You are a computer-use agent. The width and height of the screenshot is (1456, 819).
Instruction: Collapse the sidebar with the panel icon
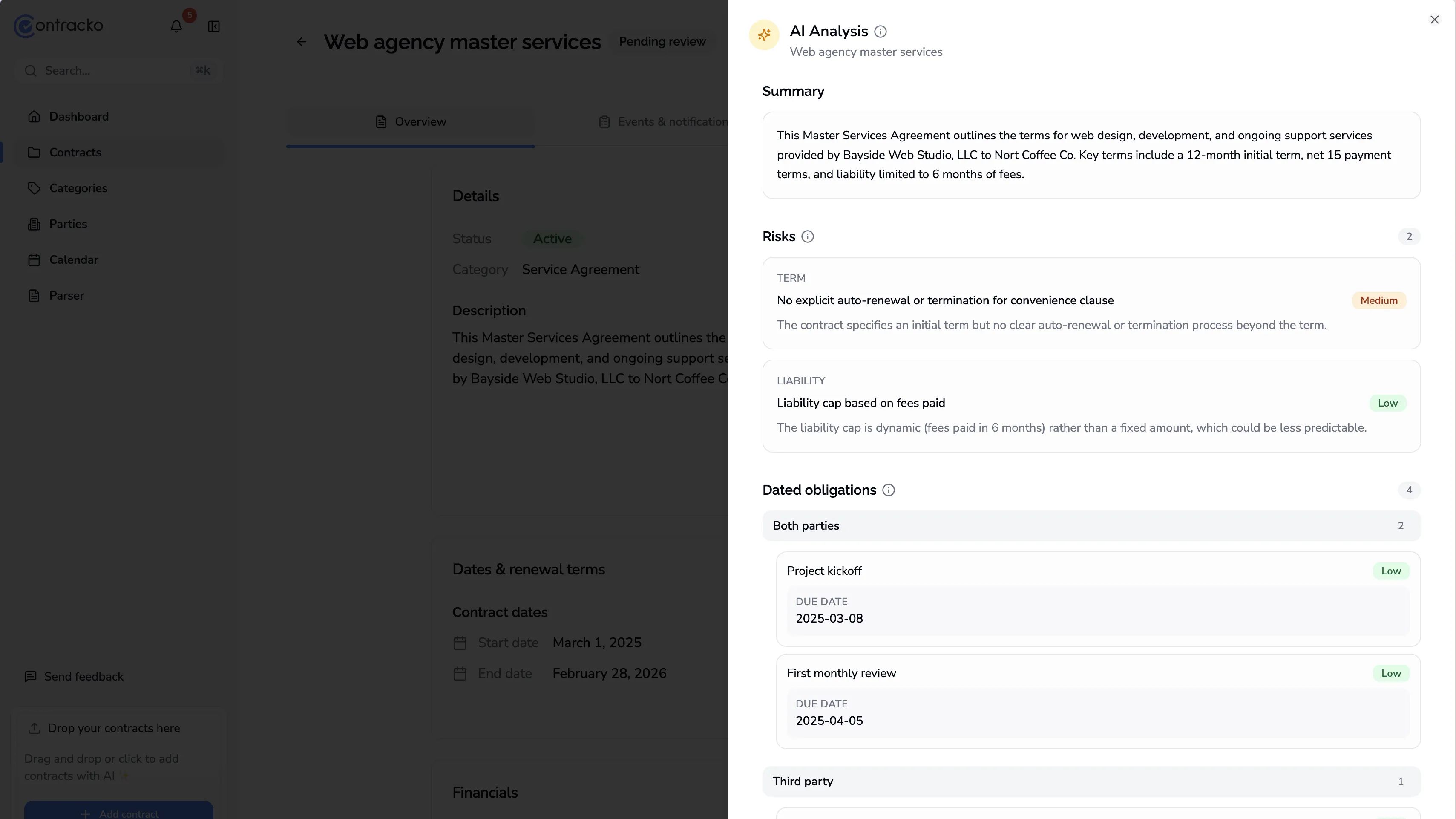pyautogui.click(x=214, y=26)
